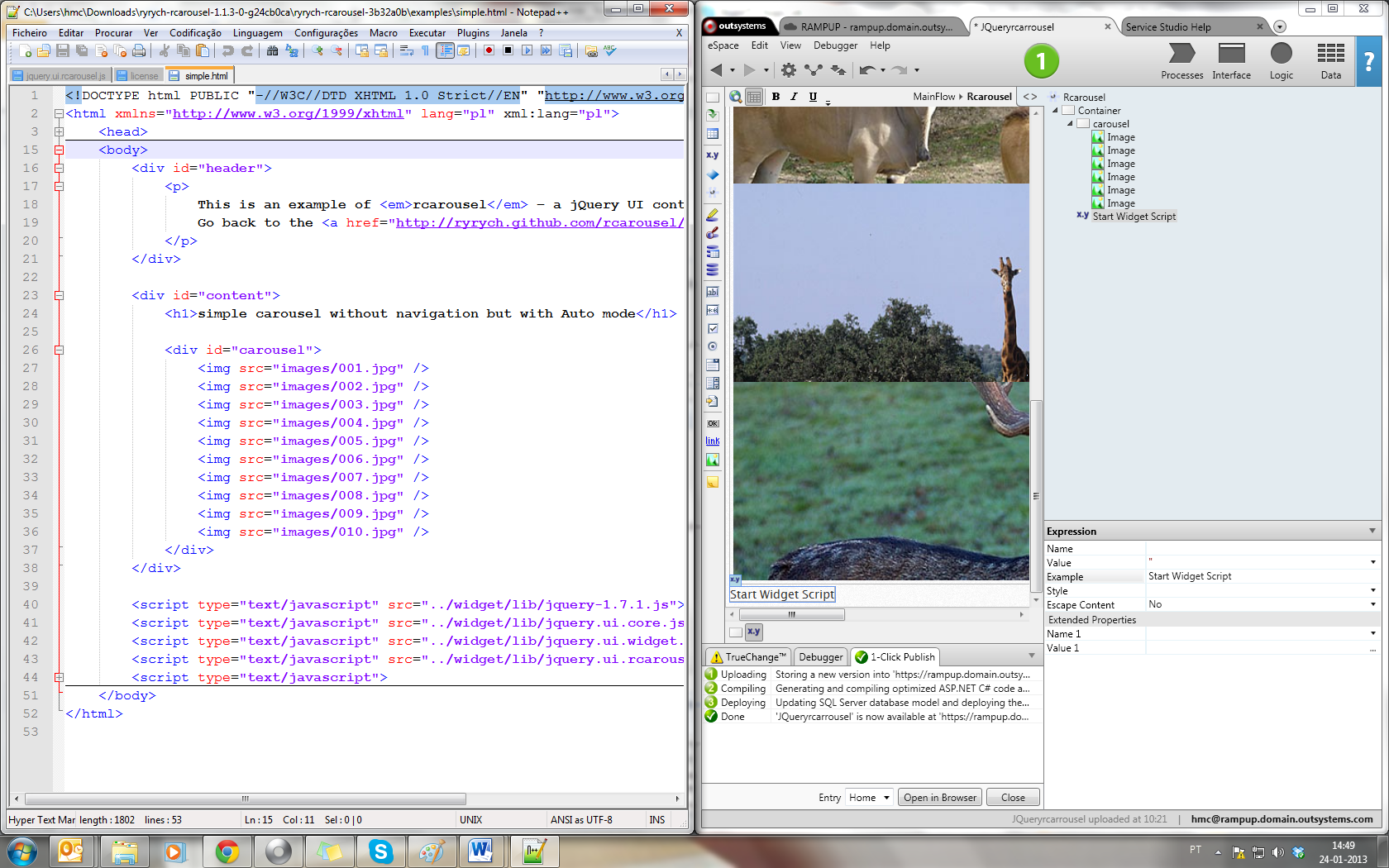Select the Image widget in the toolbox
1389x868 pixels.
pyautogui.click(x=712, y=460)
